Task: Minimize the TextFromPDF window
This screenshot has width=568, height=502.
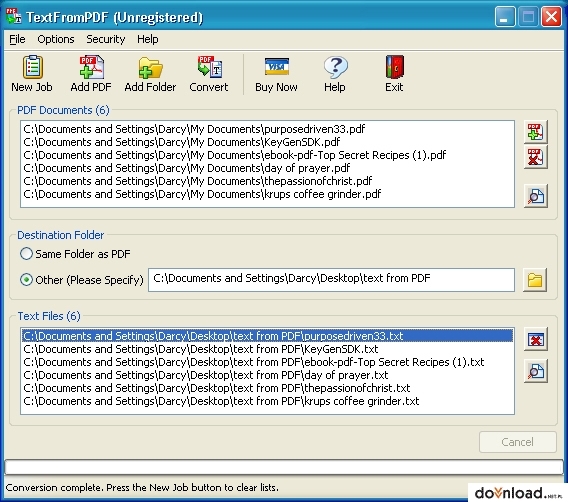Action: (x=505, y=17)
